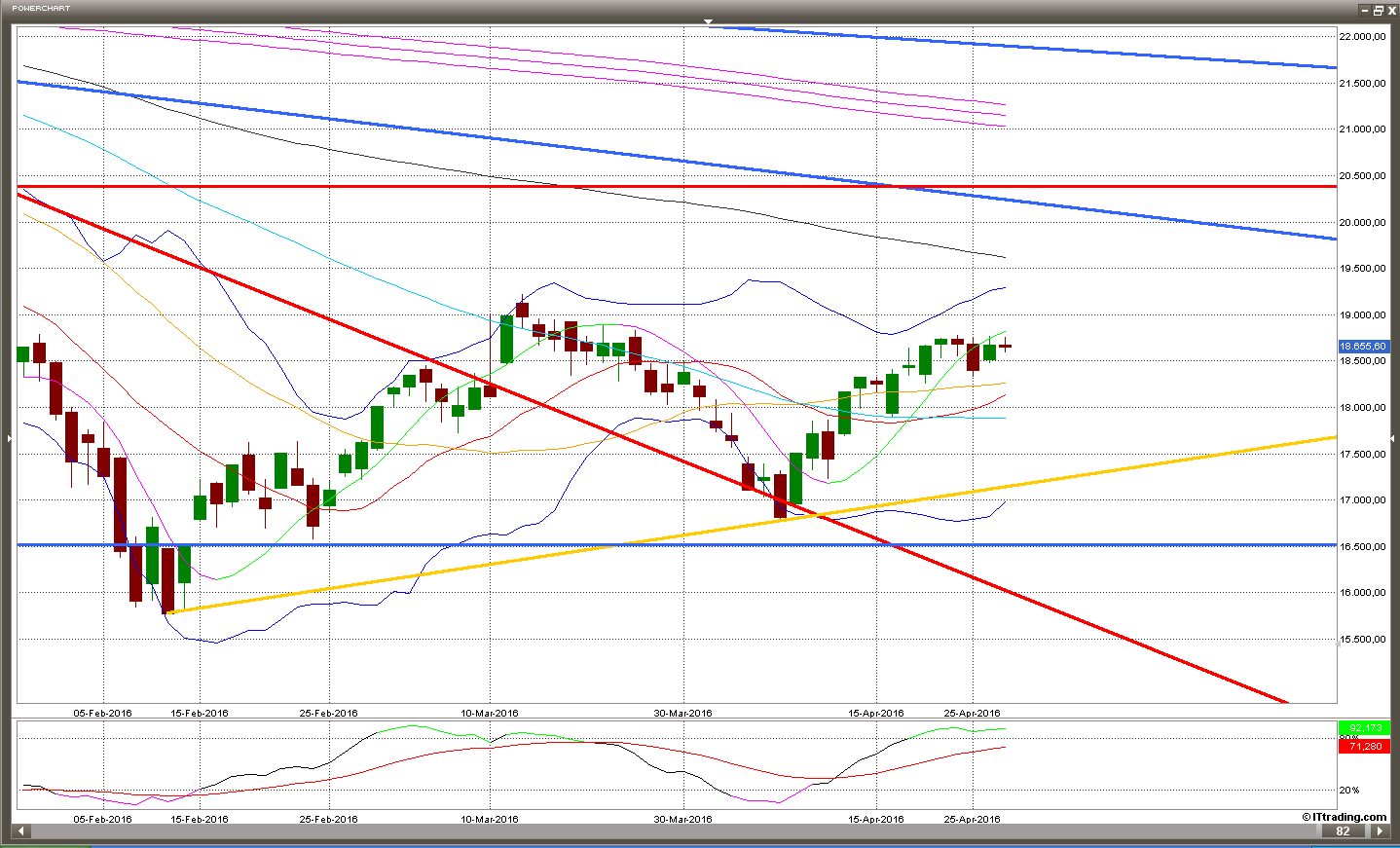Click the 20.500,00 price axis label

1363,175
